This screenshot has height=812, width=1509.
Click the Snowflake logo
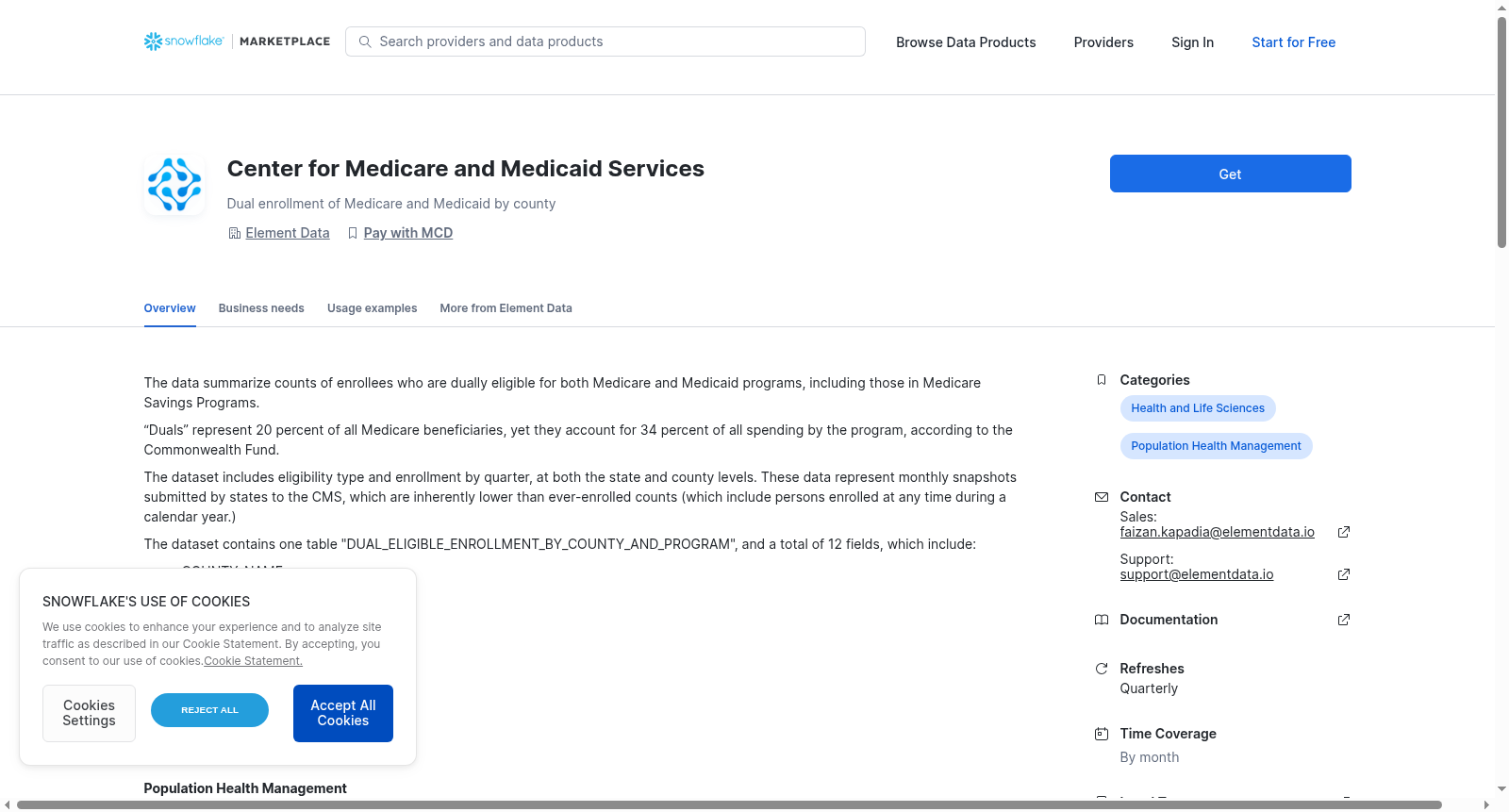tap(184, 41)
